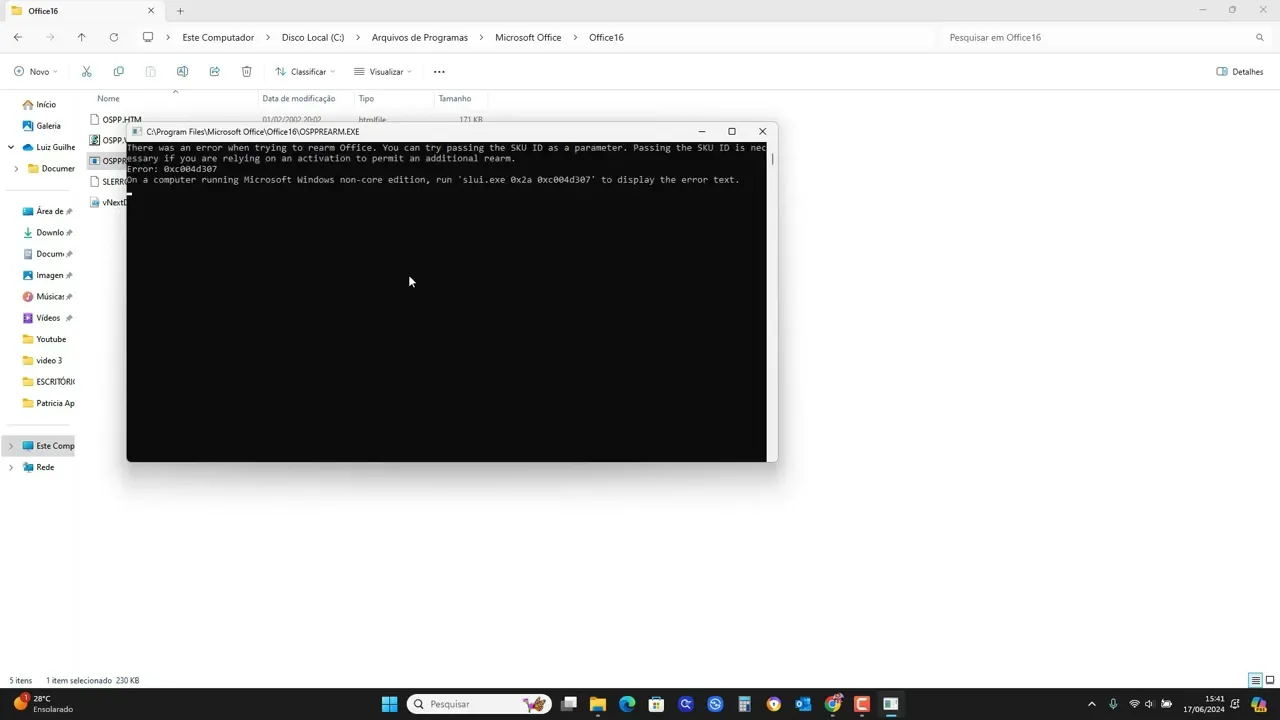Open the orange Camtasia icon on taskbar
Image resolution: width=1280 pixels, height=720 pixels.
[862, 704]
